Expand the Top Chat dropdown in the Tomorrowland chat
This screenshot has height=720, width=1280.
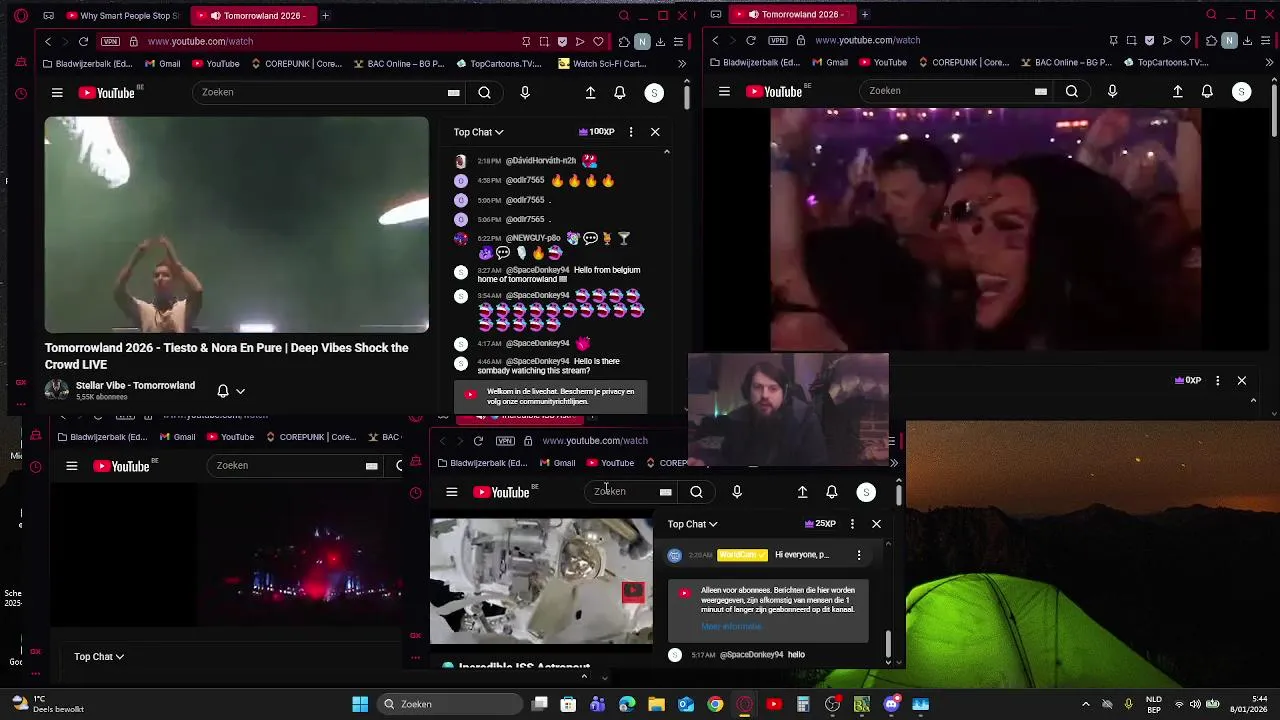tap(478, 132)
